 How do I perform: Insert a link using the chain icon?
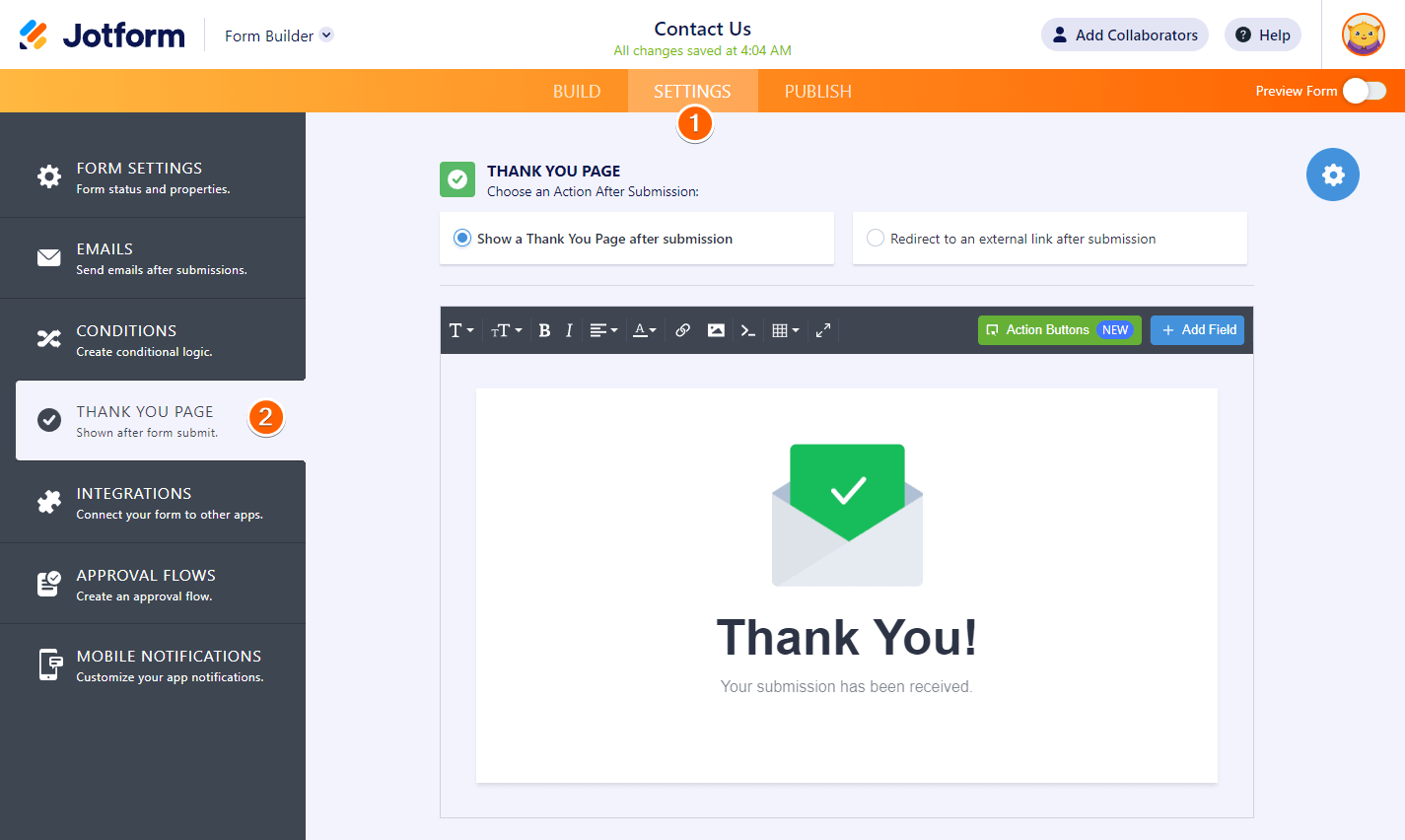coord(682,330)
